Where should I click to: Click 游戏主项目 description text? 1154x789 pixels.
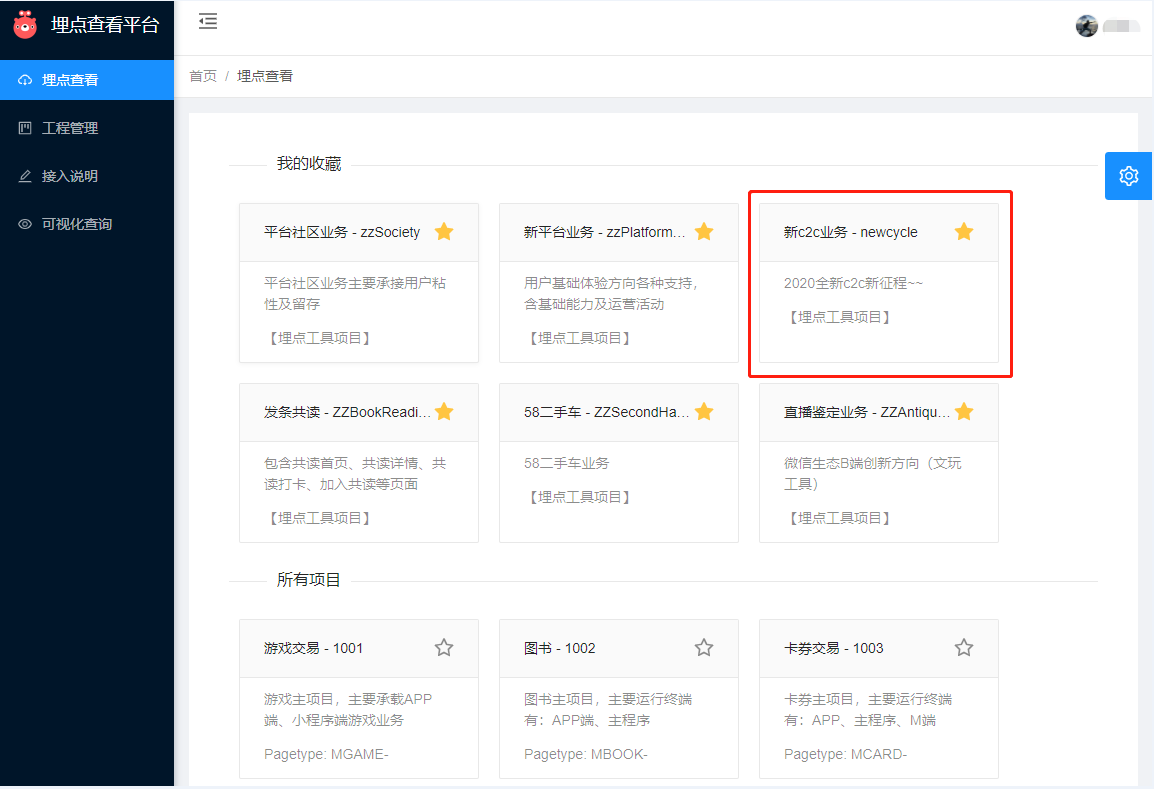(348, 710)
